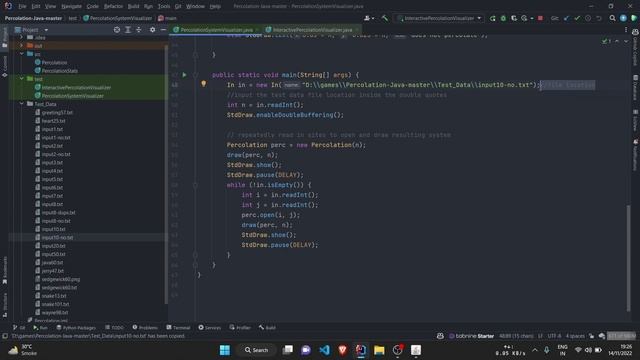This screenshot has width=640, height=360.
Task: Click Git Commit green checkmark
Action: point(577,18)
